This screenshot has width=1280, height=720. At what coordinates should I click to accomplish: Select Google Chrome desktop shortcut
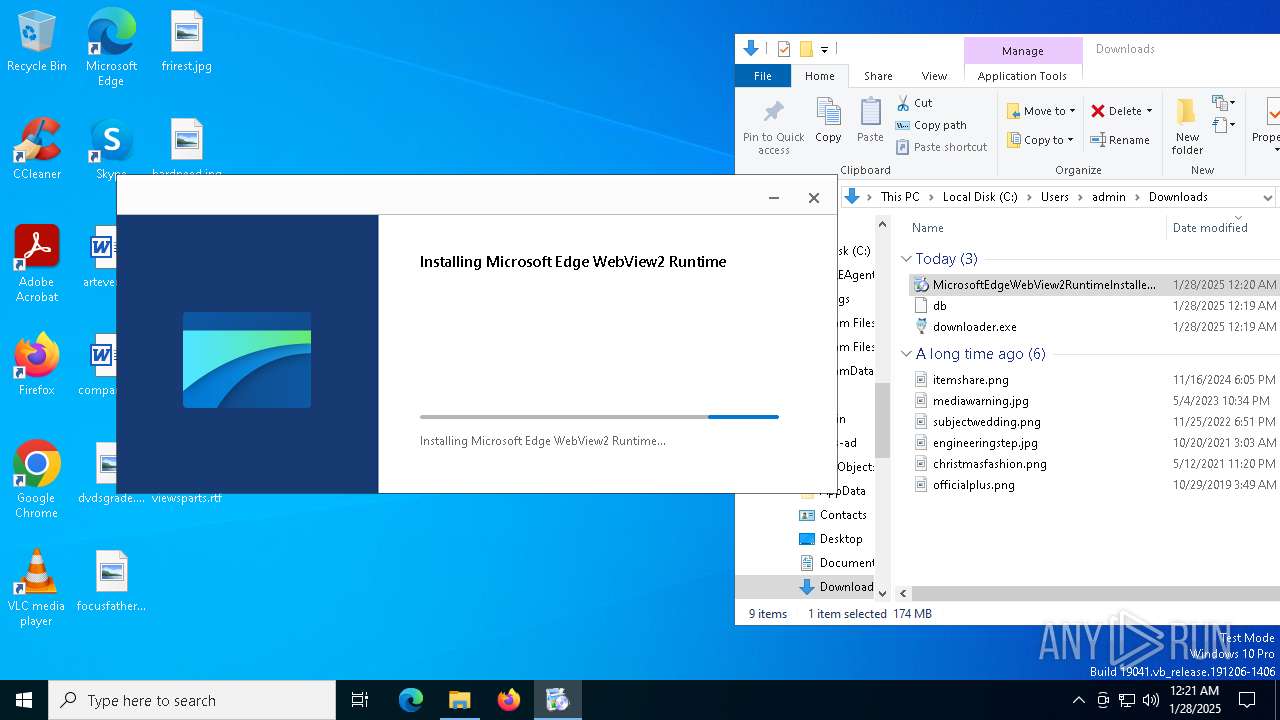click(37, 480)
